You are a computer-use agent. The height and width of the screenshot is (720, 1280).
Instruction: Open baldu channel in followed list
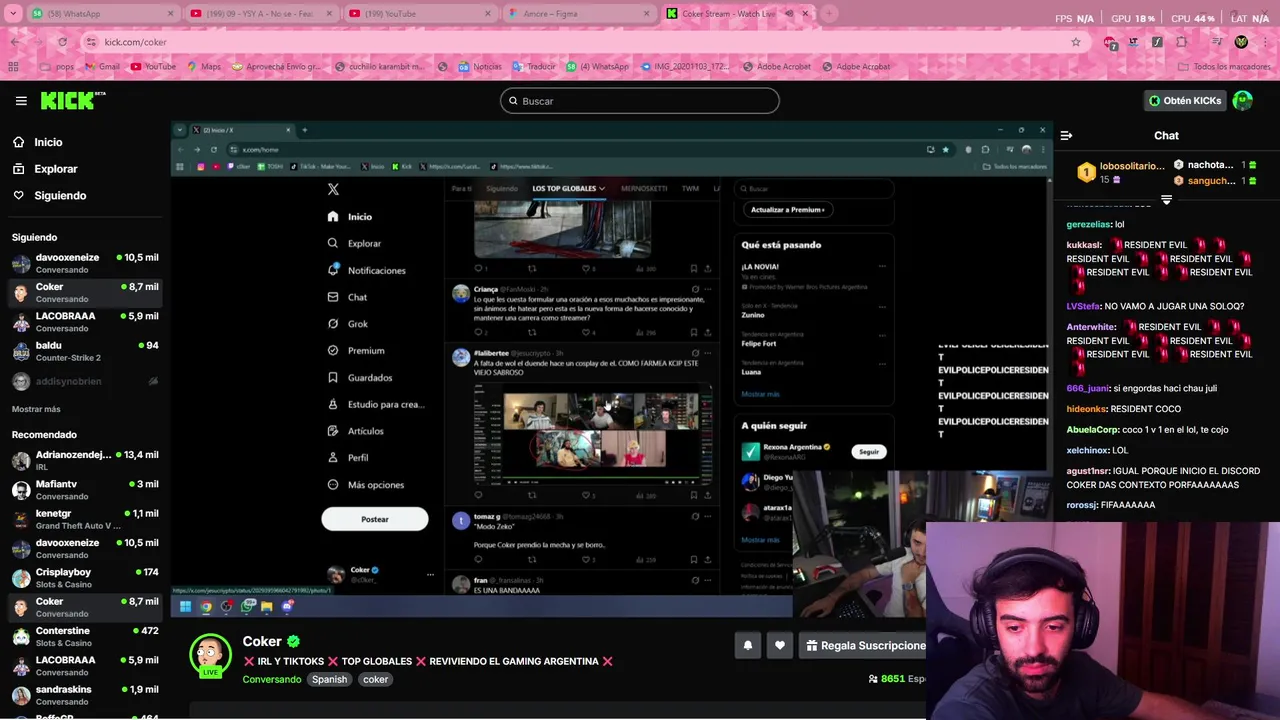(x=85, y=351)
